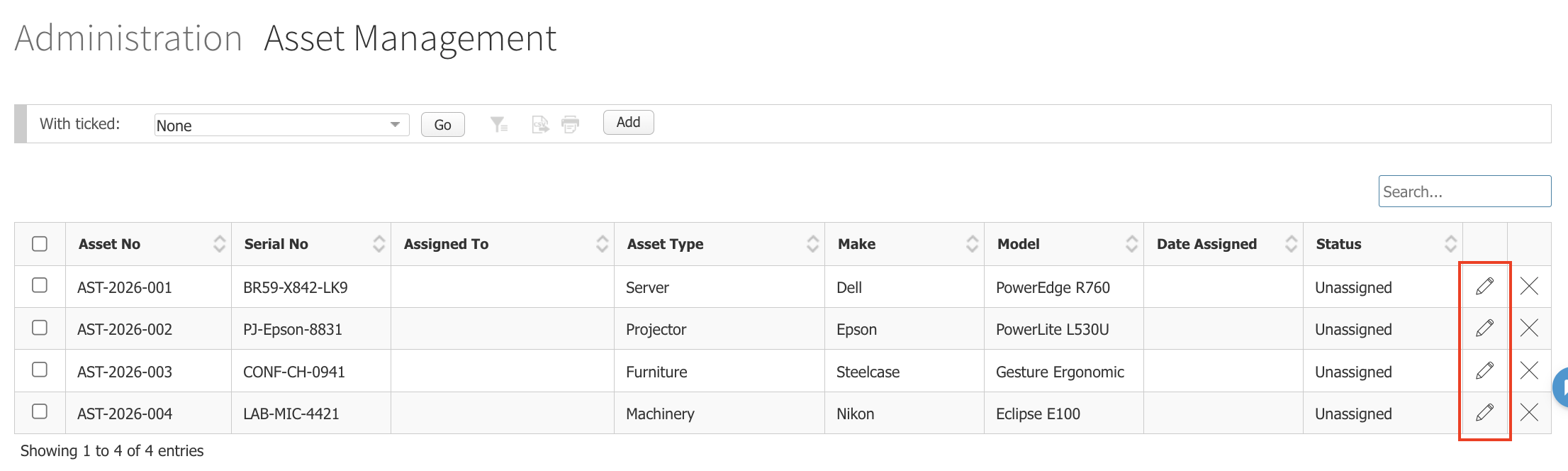
Task: Click the printer icon
Action: point(570,125)
